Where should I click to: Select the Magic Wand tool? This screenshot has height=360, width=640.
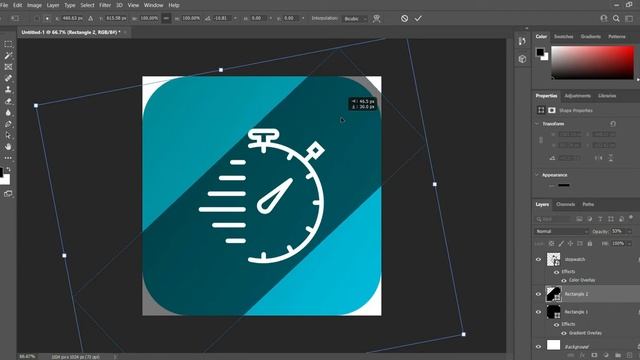pos(8,56)
